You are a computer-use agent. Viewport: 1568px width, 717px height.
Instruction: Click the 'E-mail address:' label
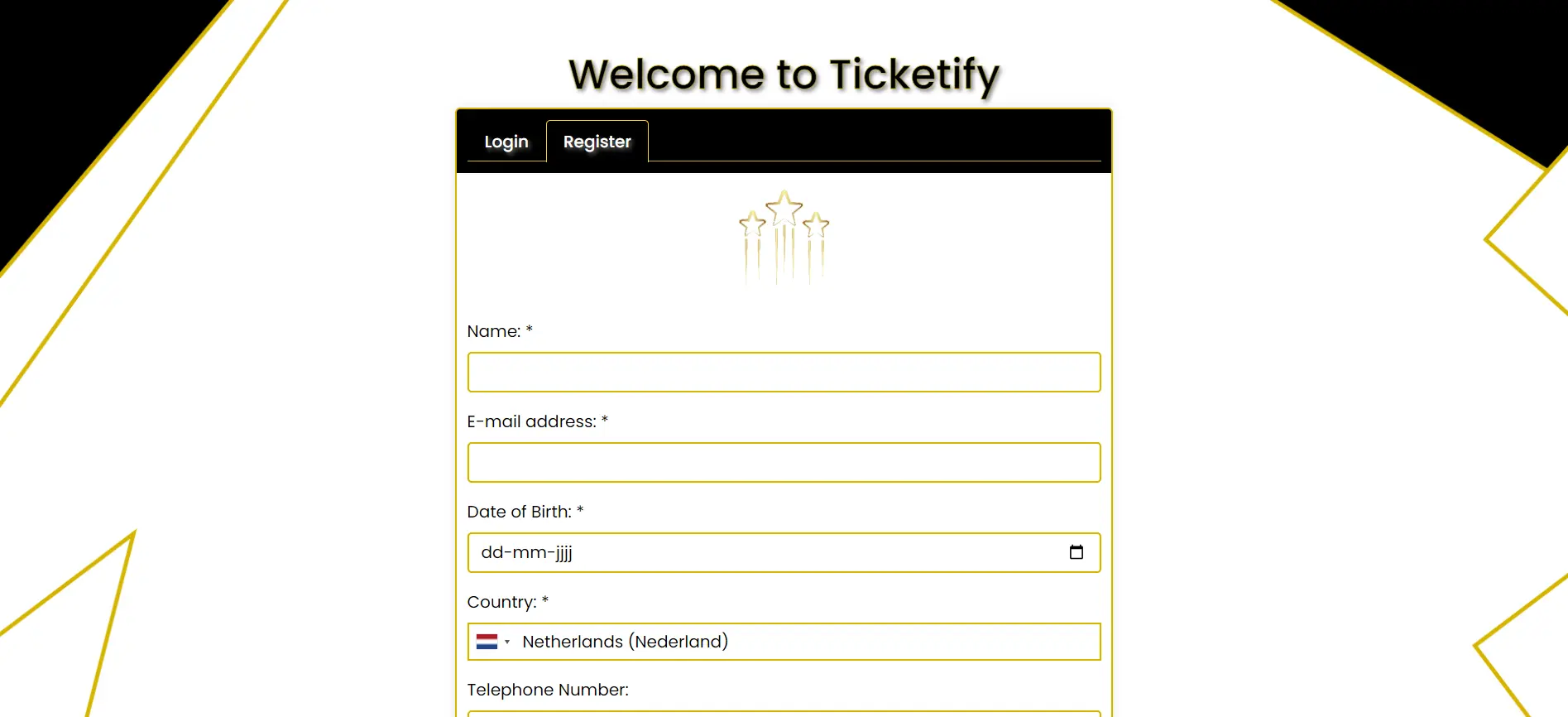[x=531, y=421]
